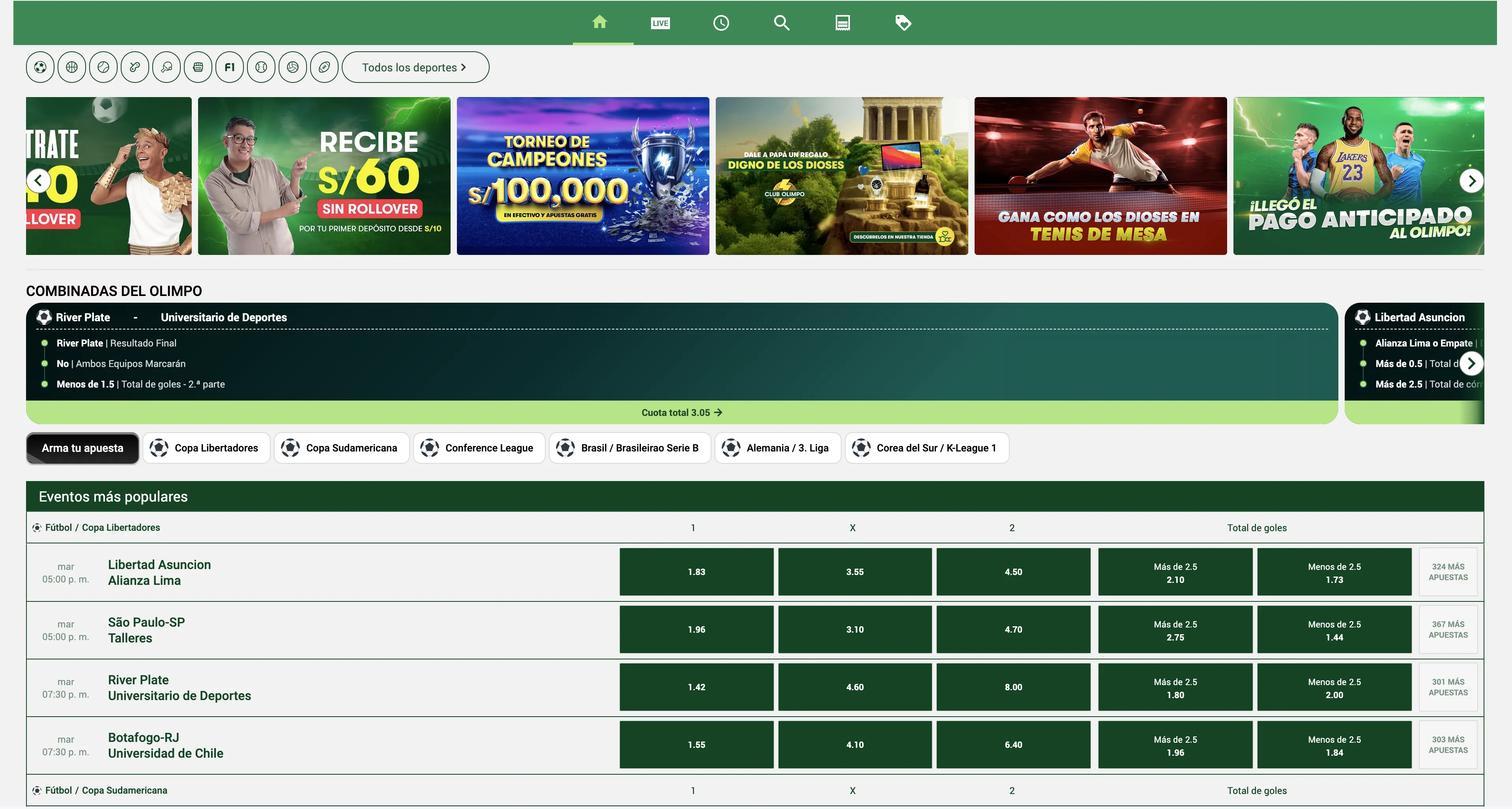The image size is (1512, 809).
Task: Open River Plate vs Universitario match row
Action: (x=179, y=687)
